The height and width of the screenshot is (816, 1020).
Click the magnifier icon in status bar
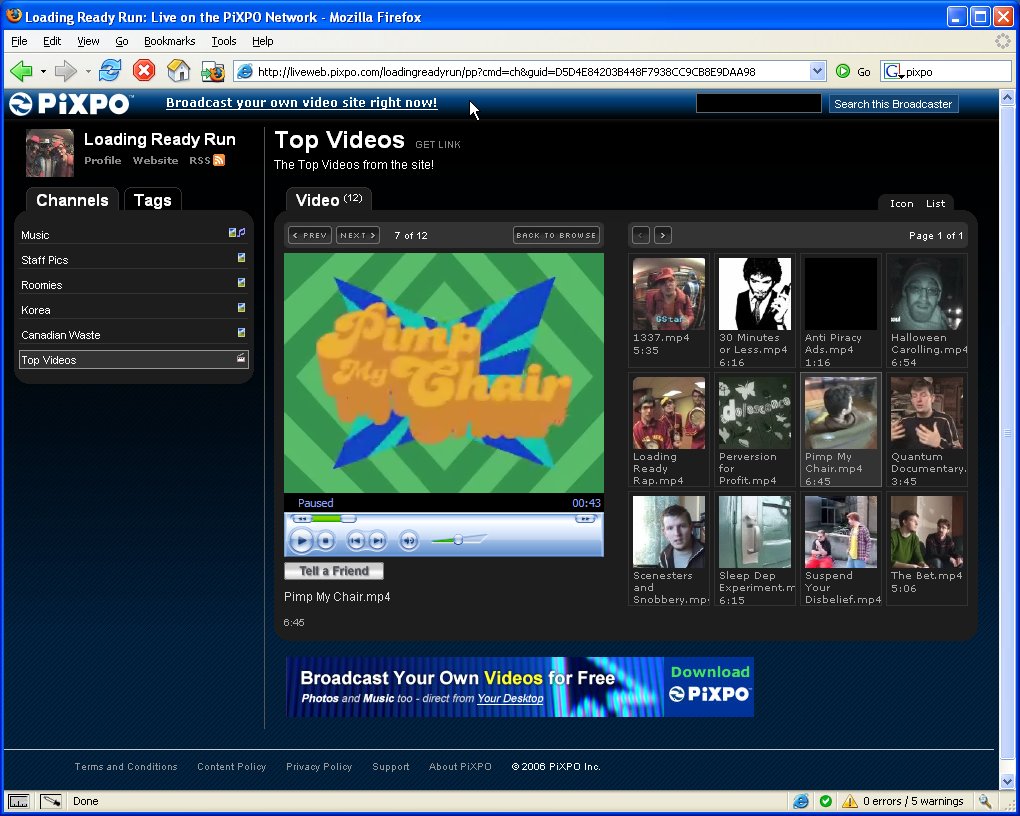coord(985,801)
